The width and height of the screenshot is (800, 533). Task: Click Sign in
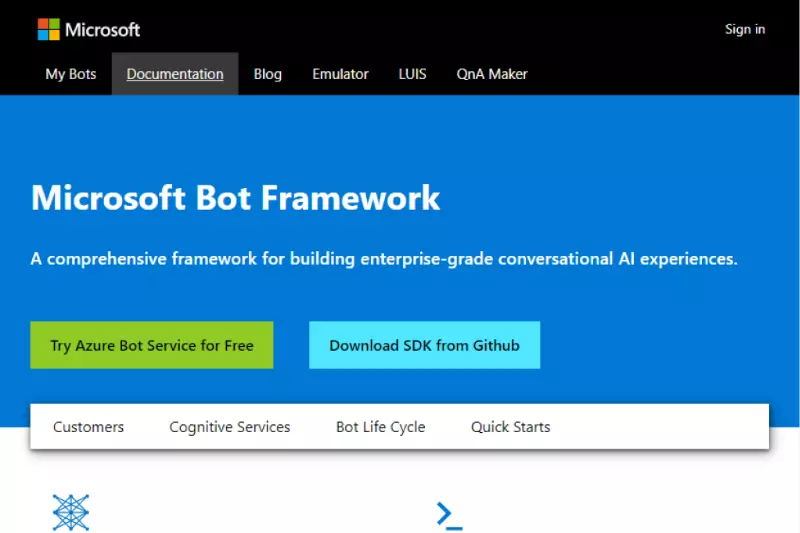point(745,30)
